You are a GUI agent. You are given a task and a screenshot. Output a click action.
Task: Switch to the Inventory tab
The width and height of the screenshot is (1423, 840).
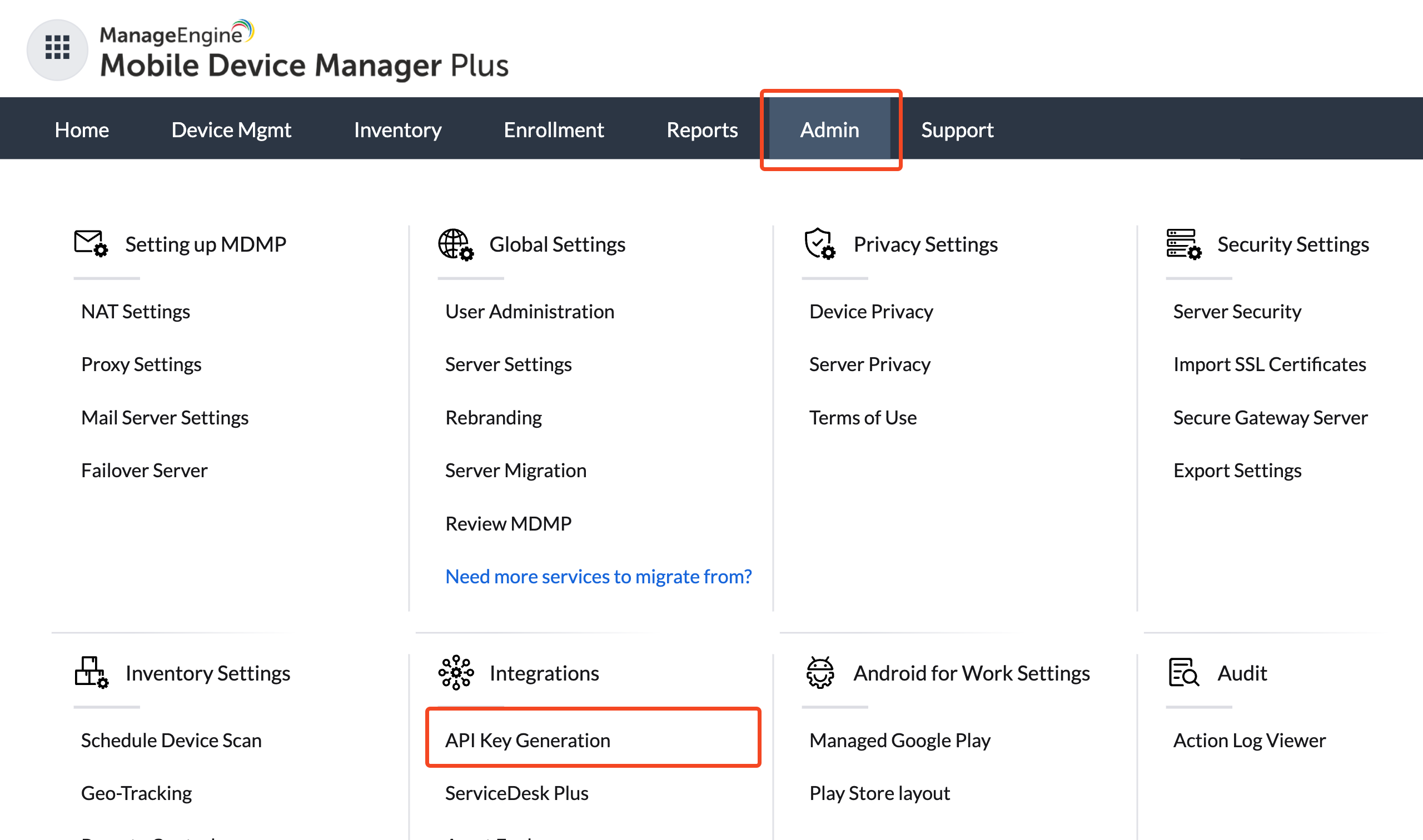coord(397,129)
